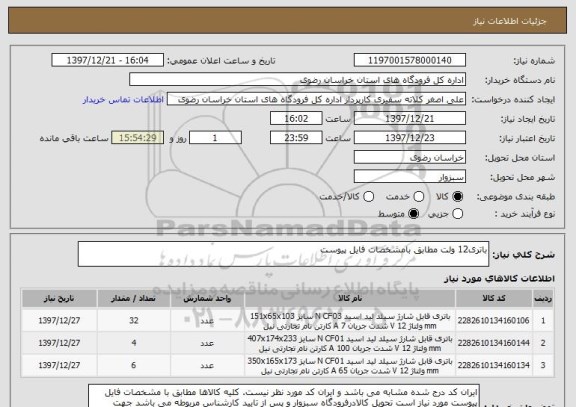The height and width of the screenshot is (407, 576).
Task: Click the تعداد / مقدار column header
Action: click(134, 298)
